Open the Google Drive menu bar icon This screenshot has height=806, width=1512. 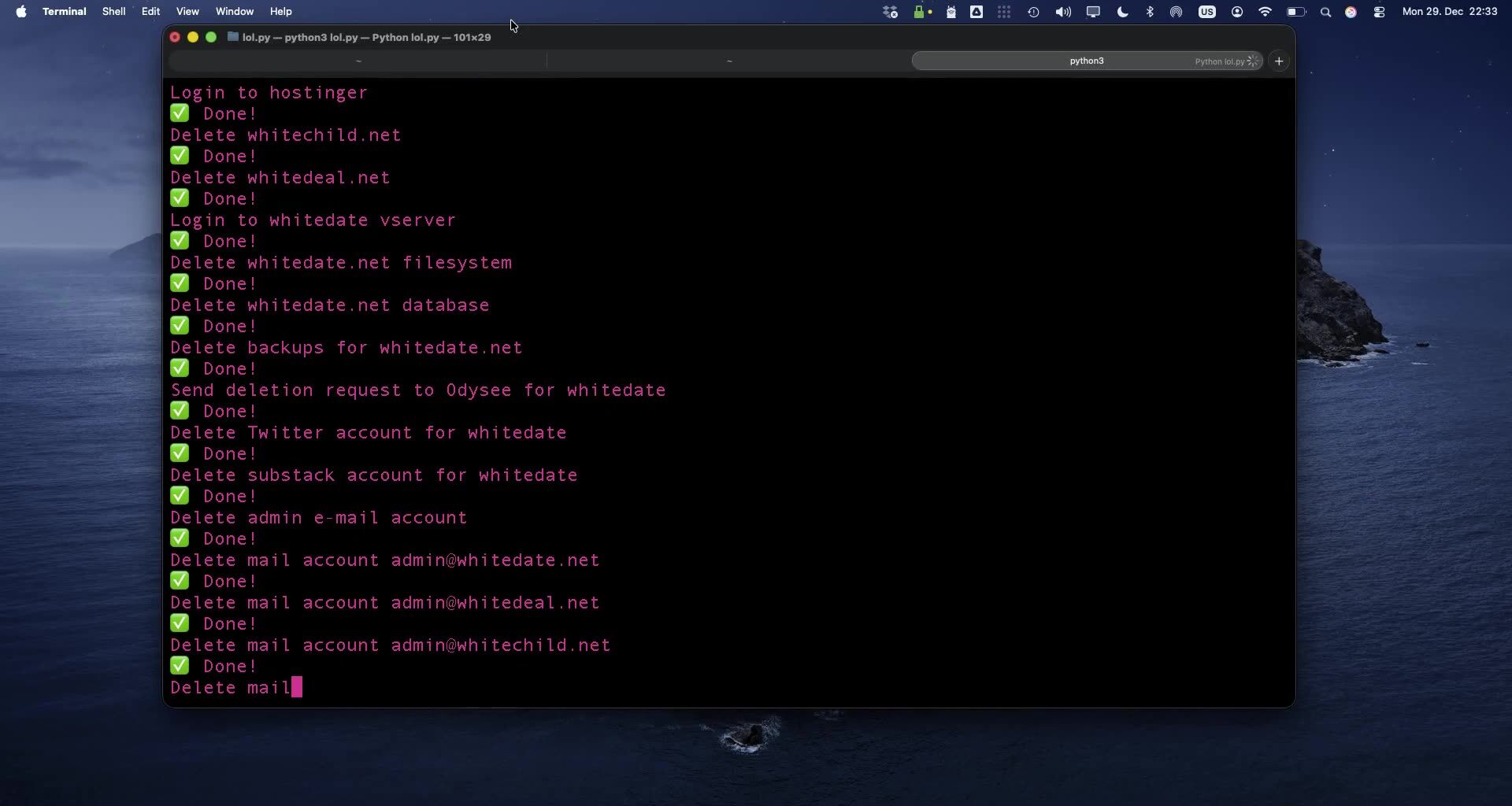[976, 12]
